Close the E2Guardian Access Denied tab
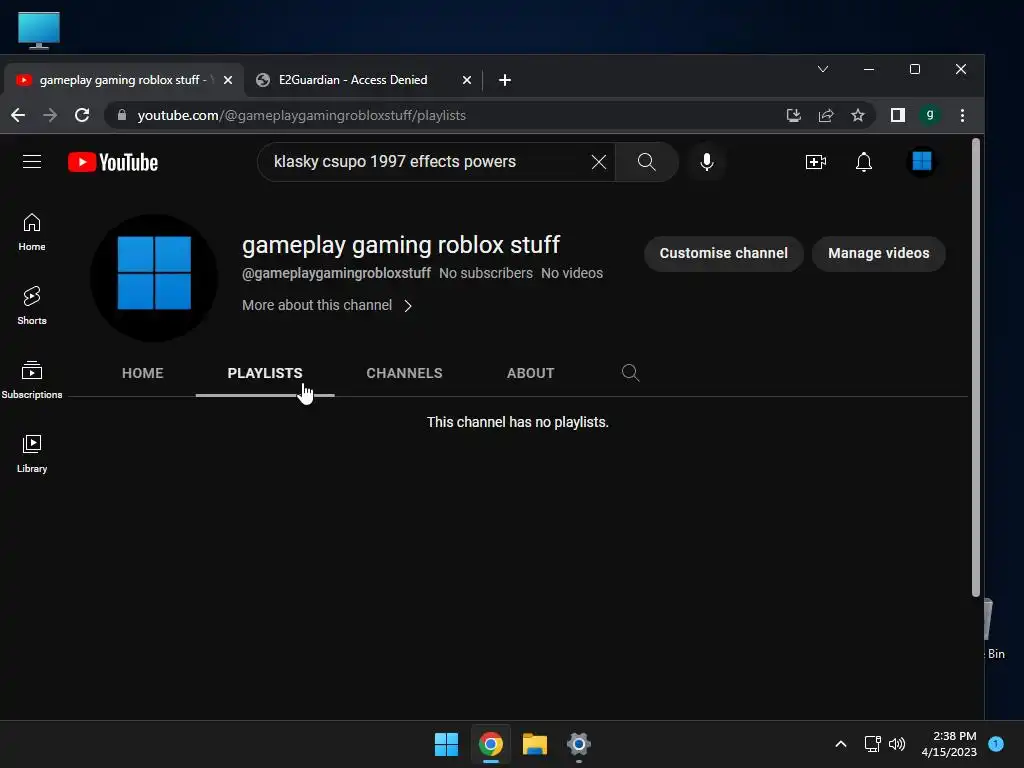 (466, 80)
